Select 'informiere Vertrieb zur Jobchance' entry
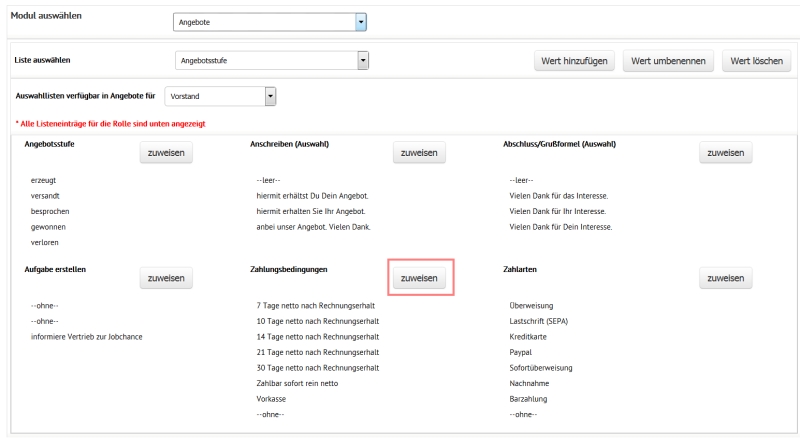This screenshot has width=800, height=442. [x=87, y=336]
